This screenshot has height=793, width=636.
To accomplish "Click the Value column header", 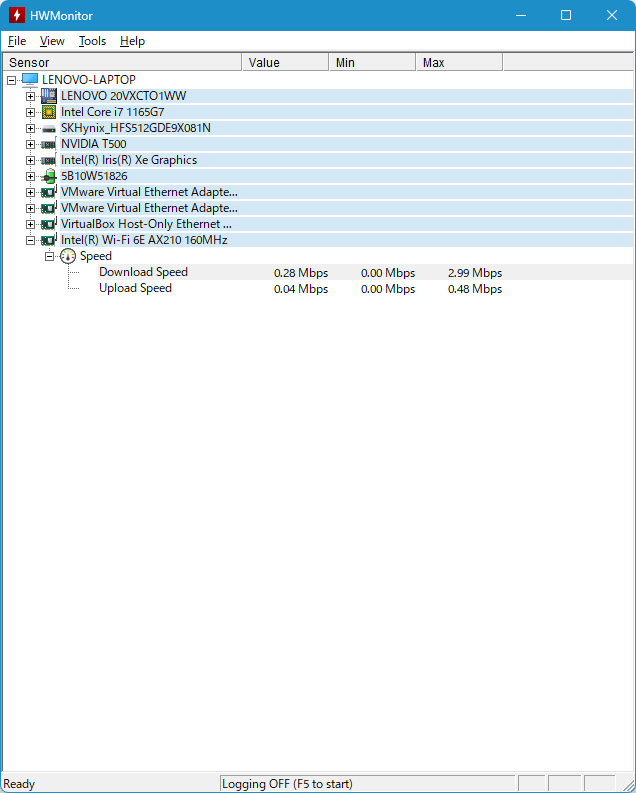I will [x=285, y=62].
